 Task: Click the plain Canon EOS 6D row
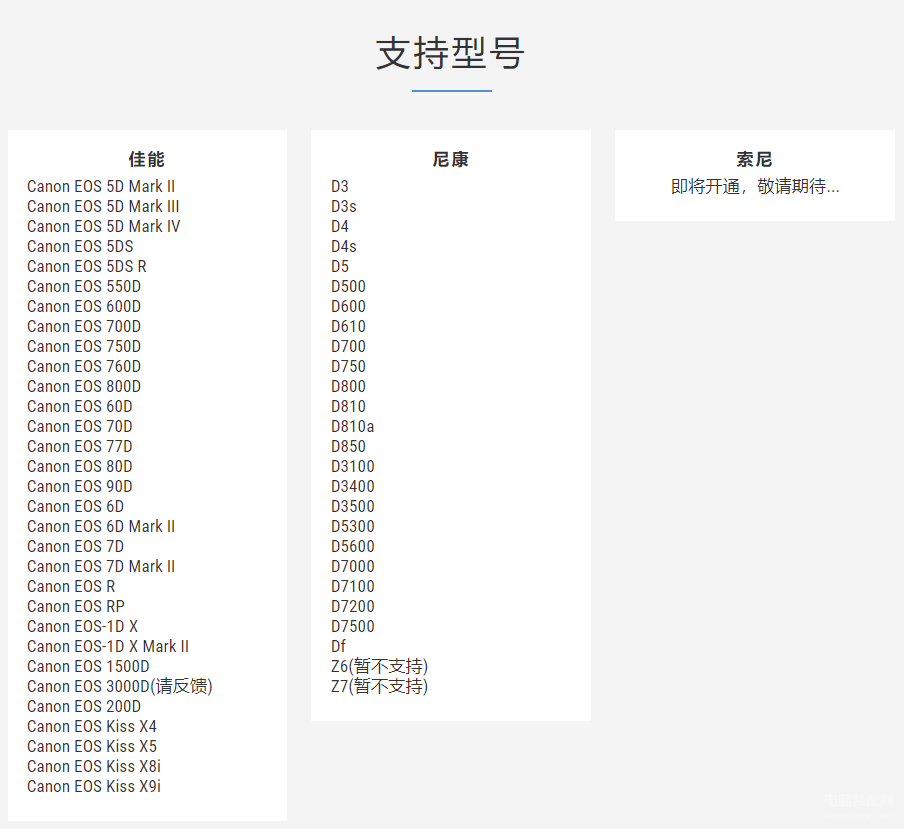(x=76, y=506)
